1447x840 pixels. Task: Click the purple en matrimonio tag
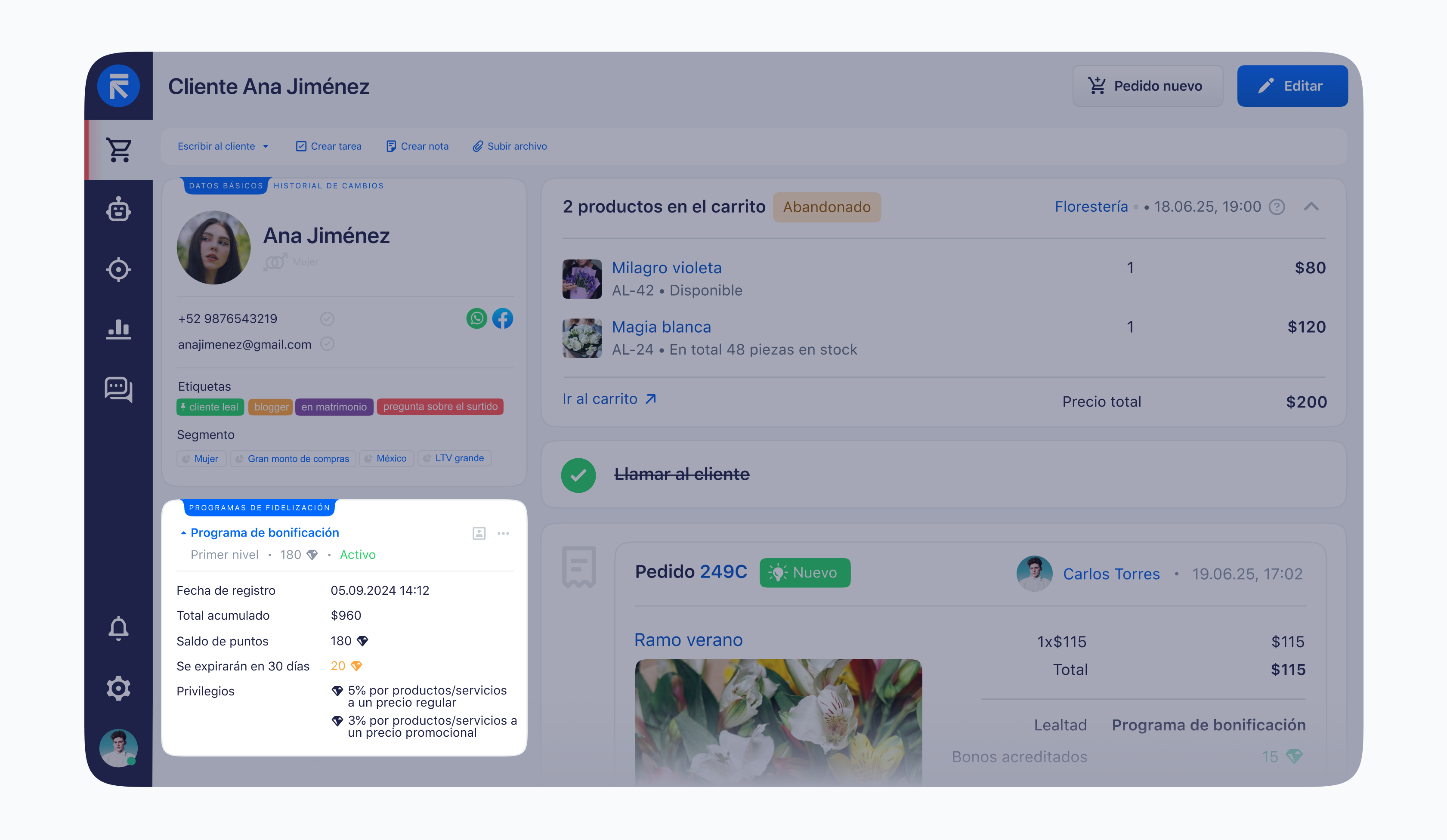click(334, 407)
